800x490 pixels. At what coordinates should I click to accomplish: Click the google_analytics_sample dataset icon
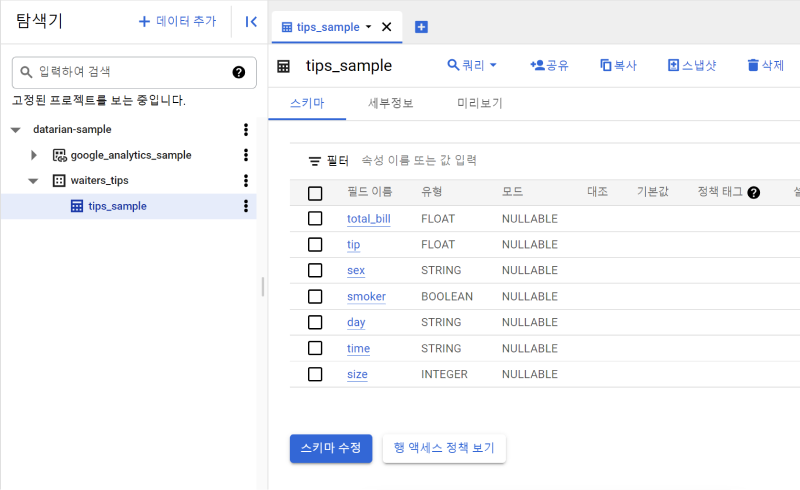tap(59, 155)
